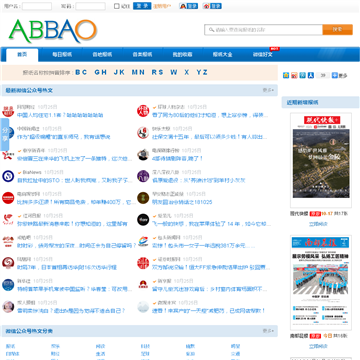The image size is (360, 360).
Task: Expand more sharing options plus icon
Action: tap(335, 75)
